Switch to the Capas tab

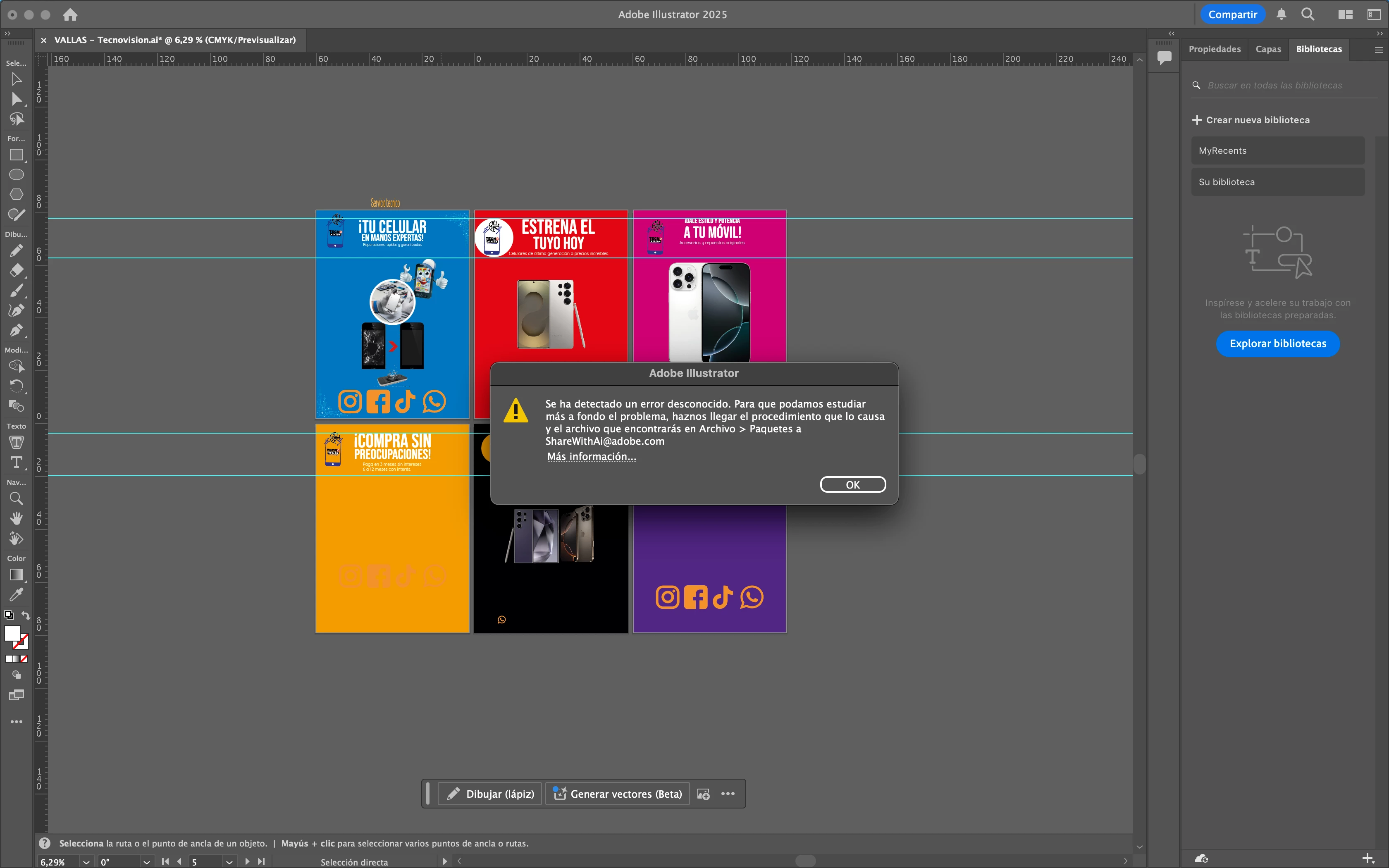(x=1268, y=49)
